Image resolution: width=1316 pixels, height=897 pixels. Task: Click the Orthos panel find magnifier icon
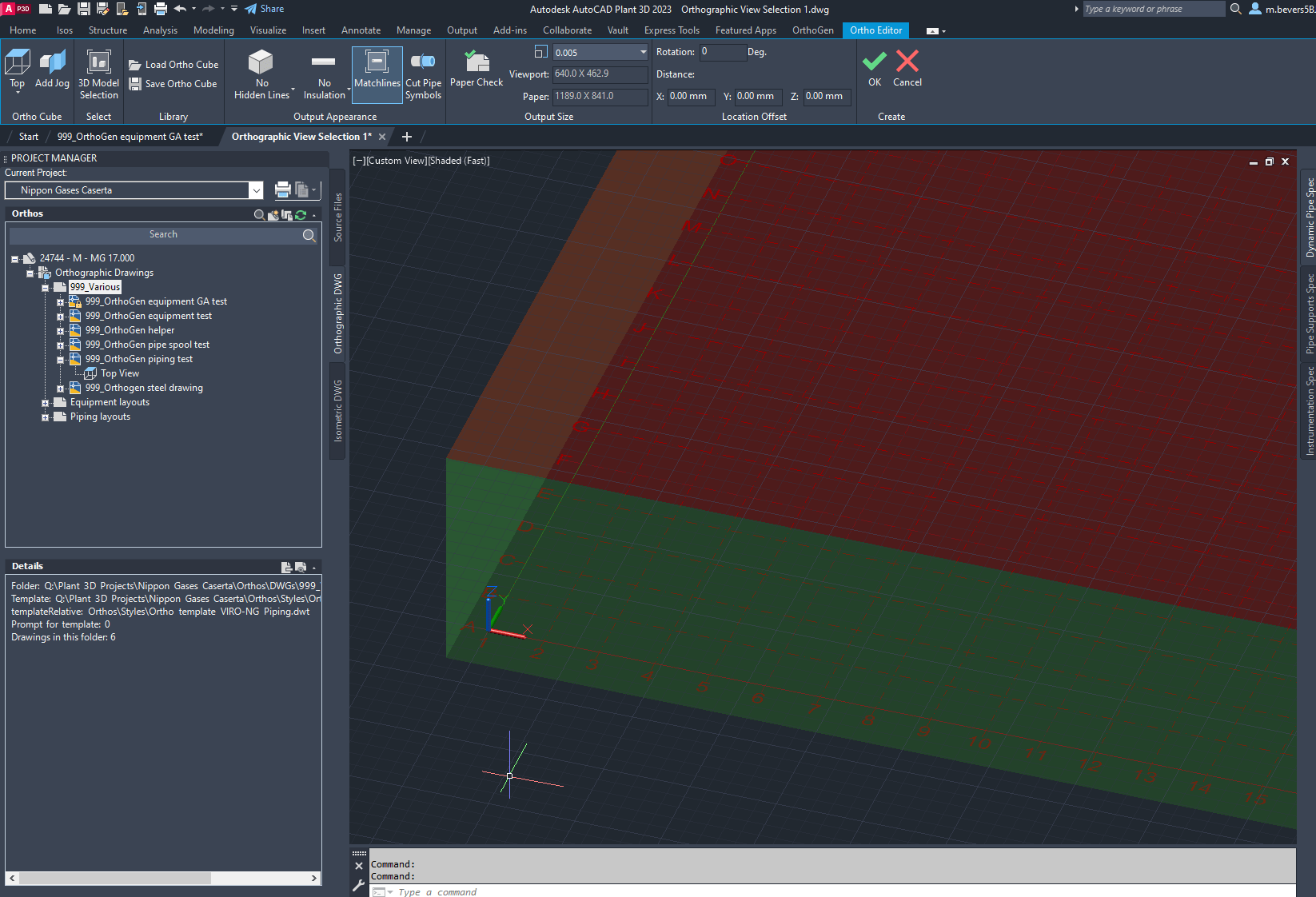pyautogui.click(x=259, y=214)
